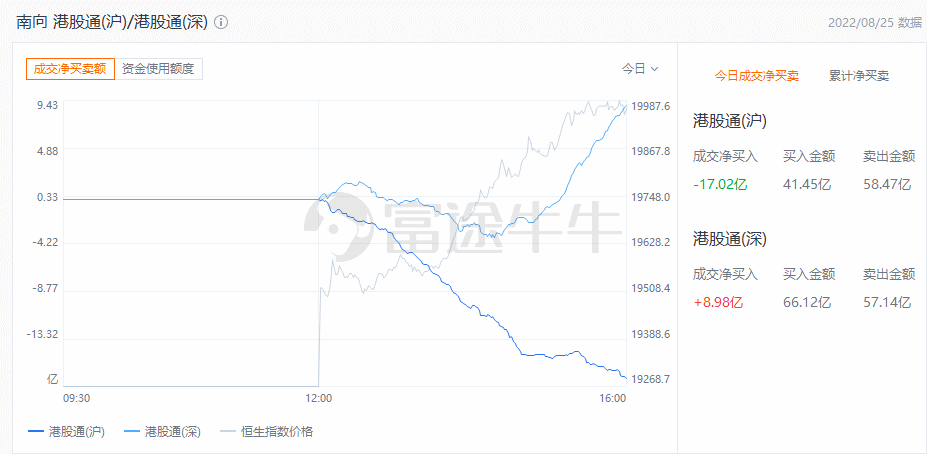
Task: Switch to 资金使用额度 tab
Action: click(158, 69)
